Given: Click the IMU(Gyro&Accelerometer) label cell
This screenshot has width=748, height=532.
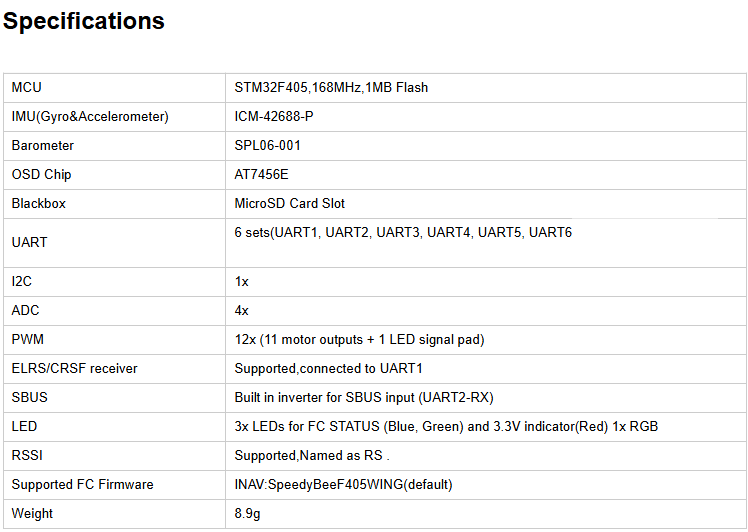Looking at the screenshot, I should coord(90,117).
